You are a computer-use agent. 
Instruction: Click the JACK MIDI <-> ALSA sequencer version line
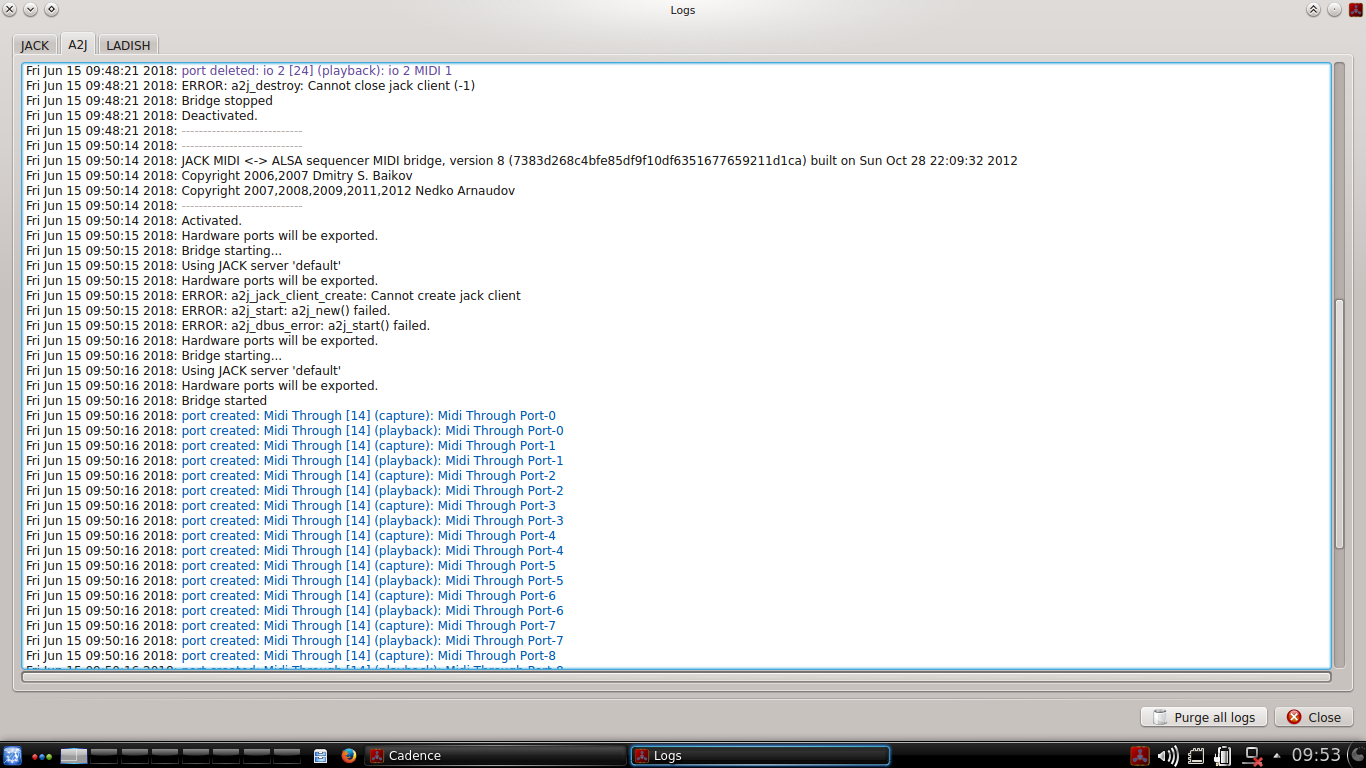(x=522, y=161)
